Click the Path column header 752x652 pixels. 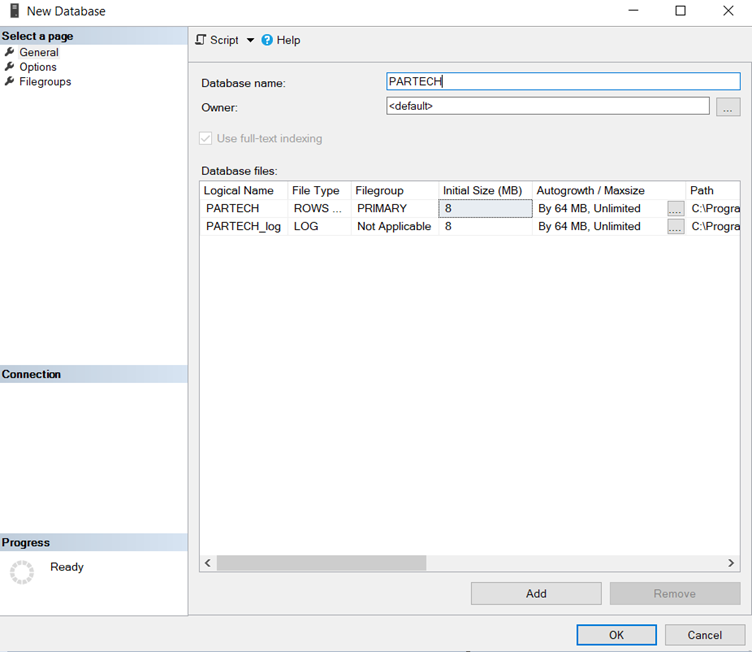pyautogui.click(x=713, y=190)
